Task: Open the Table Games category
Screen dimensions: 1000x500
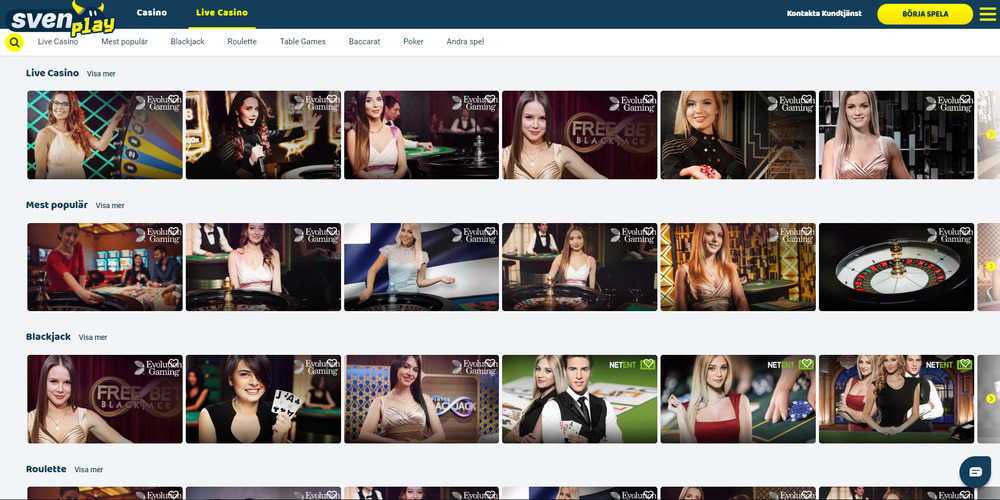Action: [303, 41]
